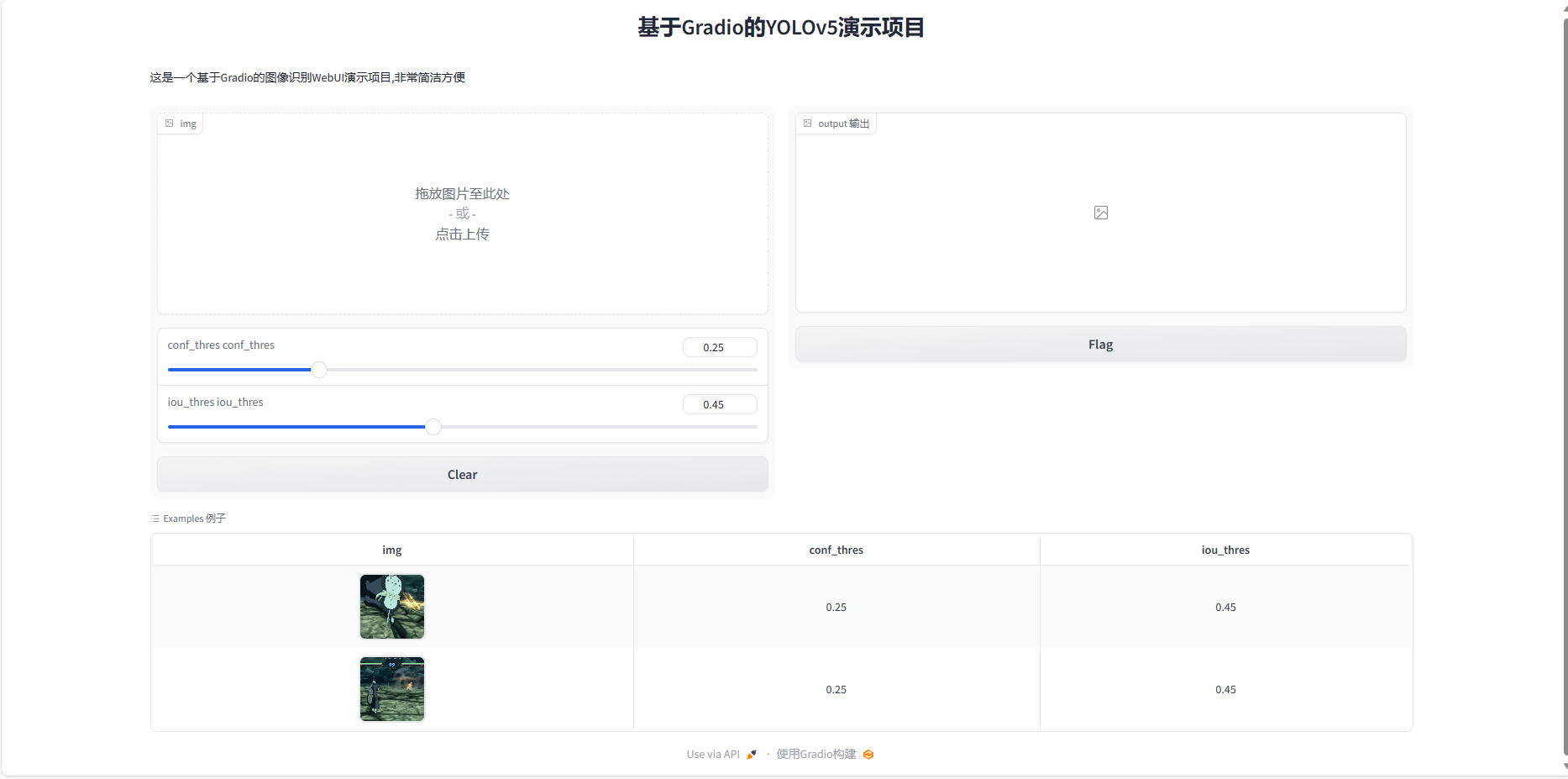Click 点击上传 to upload an image
The height and width of the screenshot is (779, 1568).
(x=462, y=234)
